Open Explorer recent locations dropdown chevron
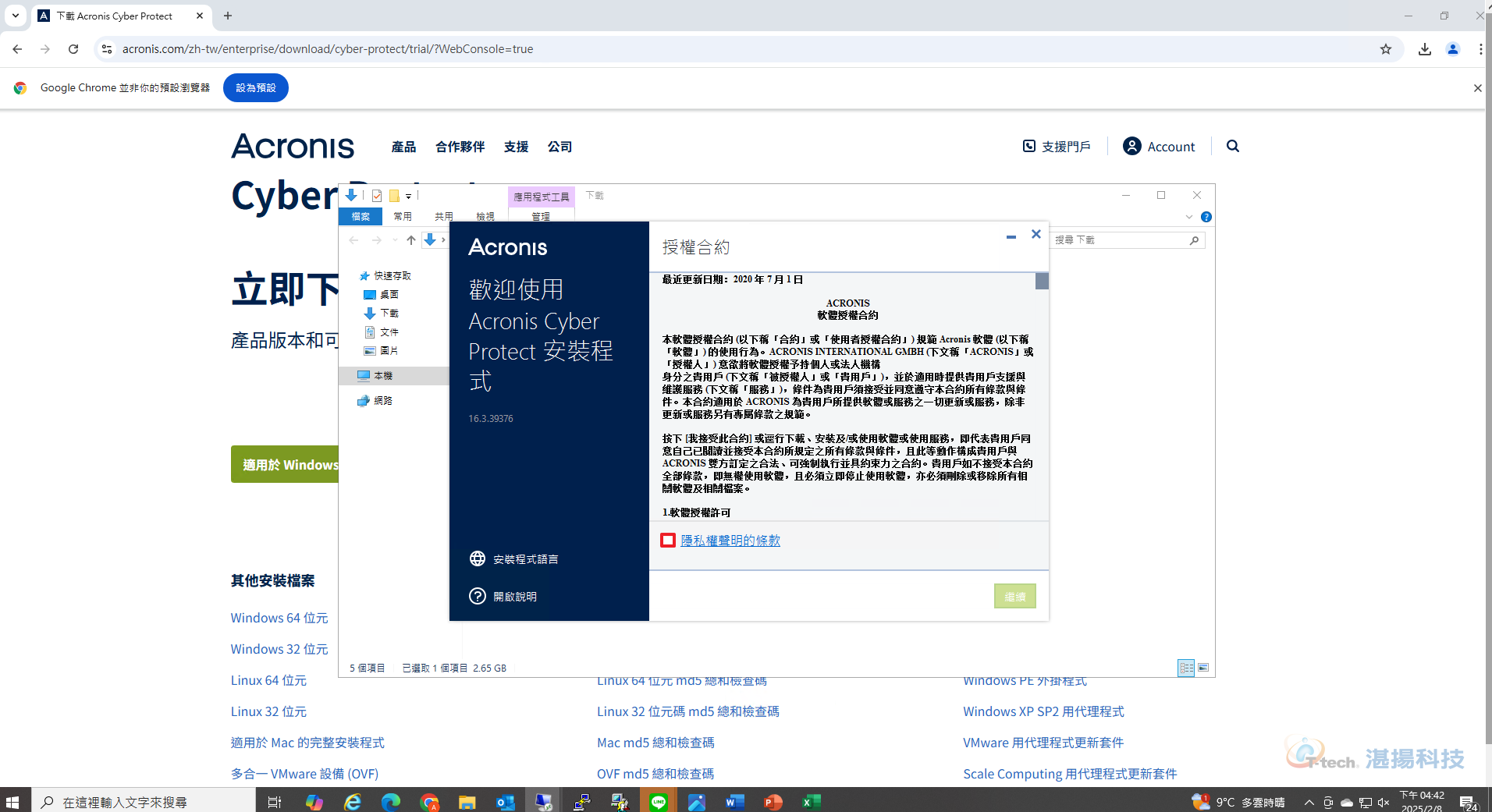 (395, 240)
